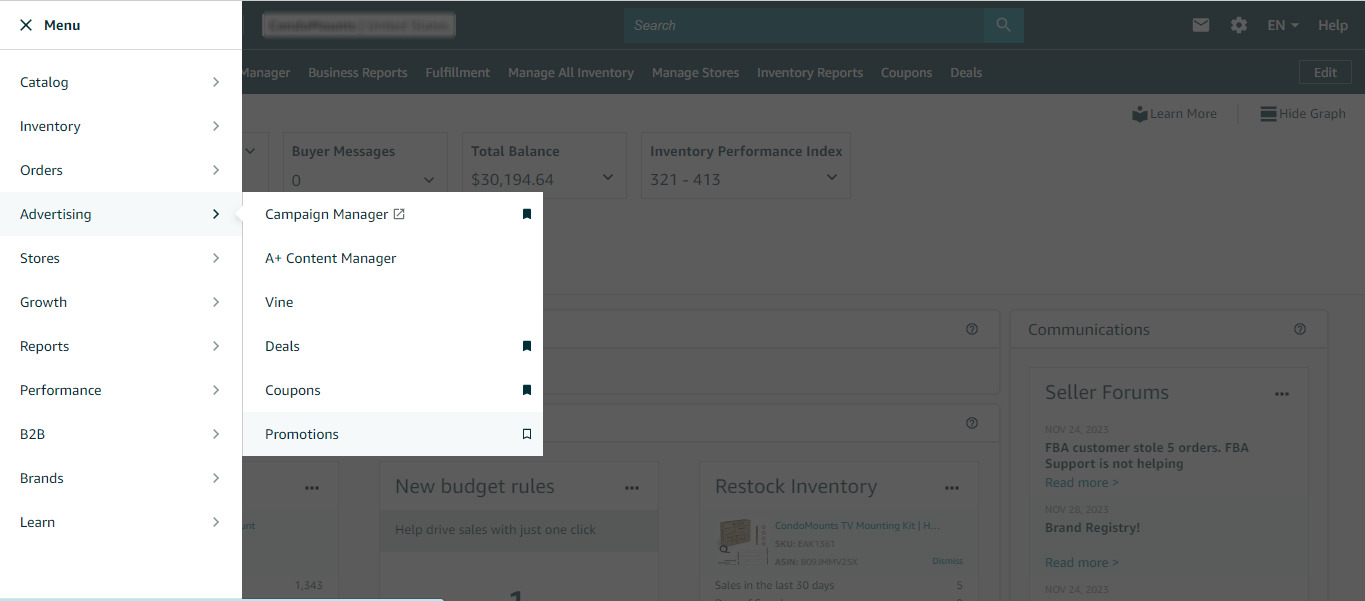Toggle the bookmark next to Promotions
The image size is (1365, 601).
click(526, 433)
